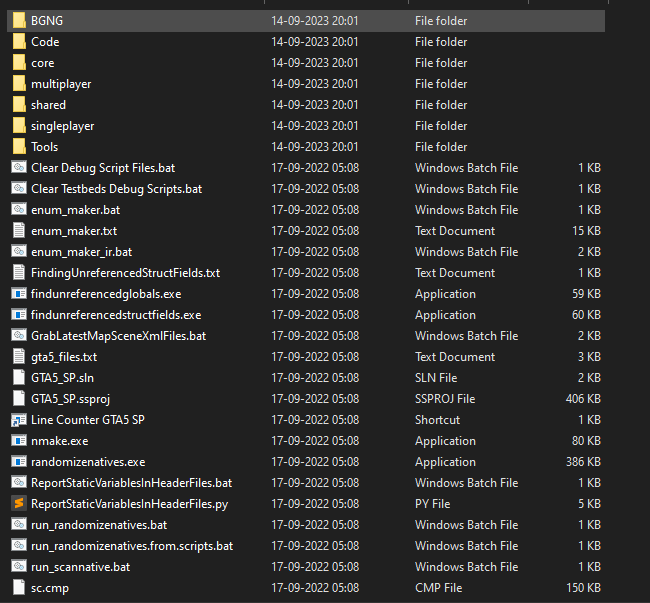Click icon of run_randomizenatives.from.scripts.bat
This screenshot has height=603, width=650.
[x=19, y=545]
